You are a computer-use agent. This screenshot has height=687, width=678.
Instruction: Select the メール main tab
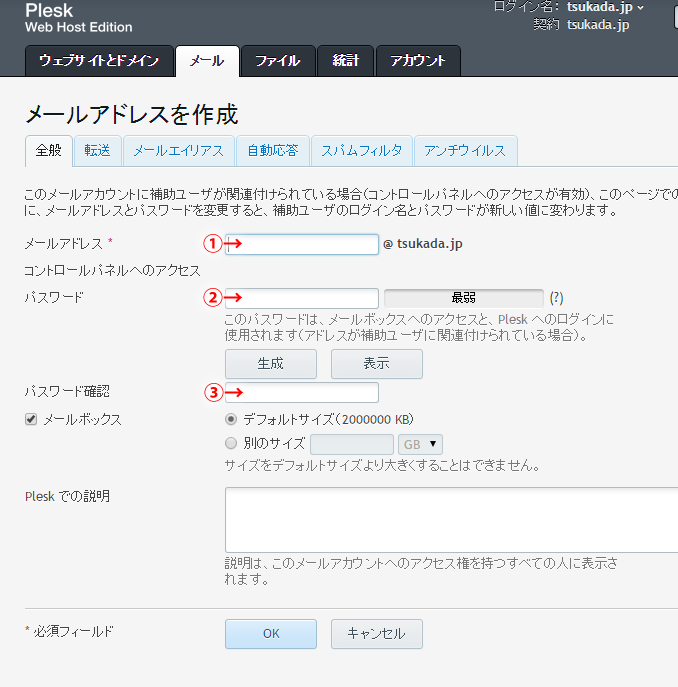click(207, 61)
